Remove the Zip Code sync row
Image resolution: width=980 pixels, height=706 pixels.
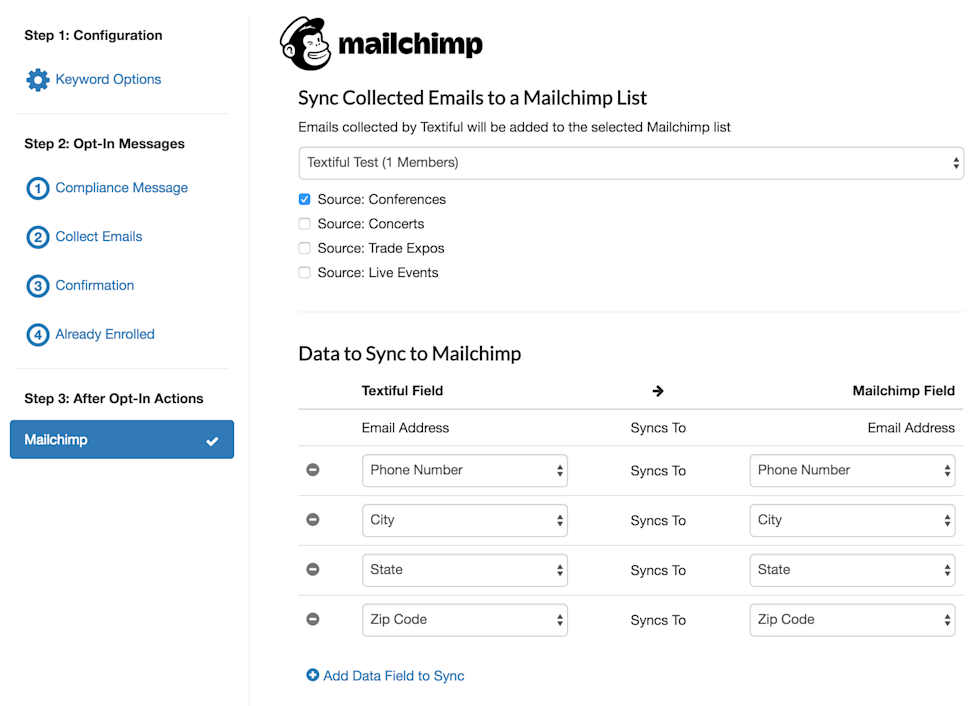point(313,620)
